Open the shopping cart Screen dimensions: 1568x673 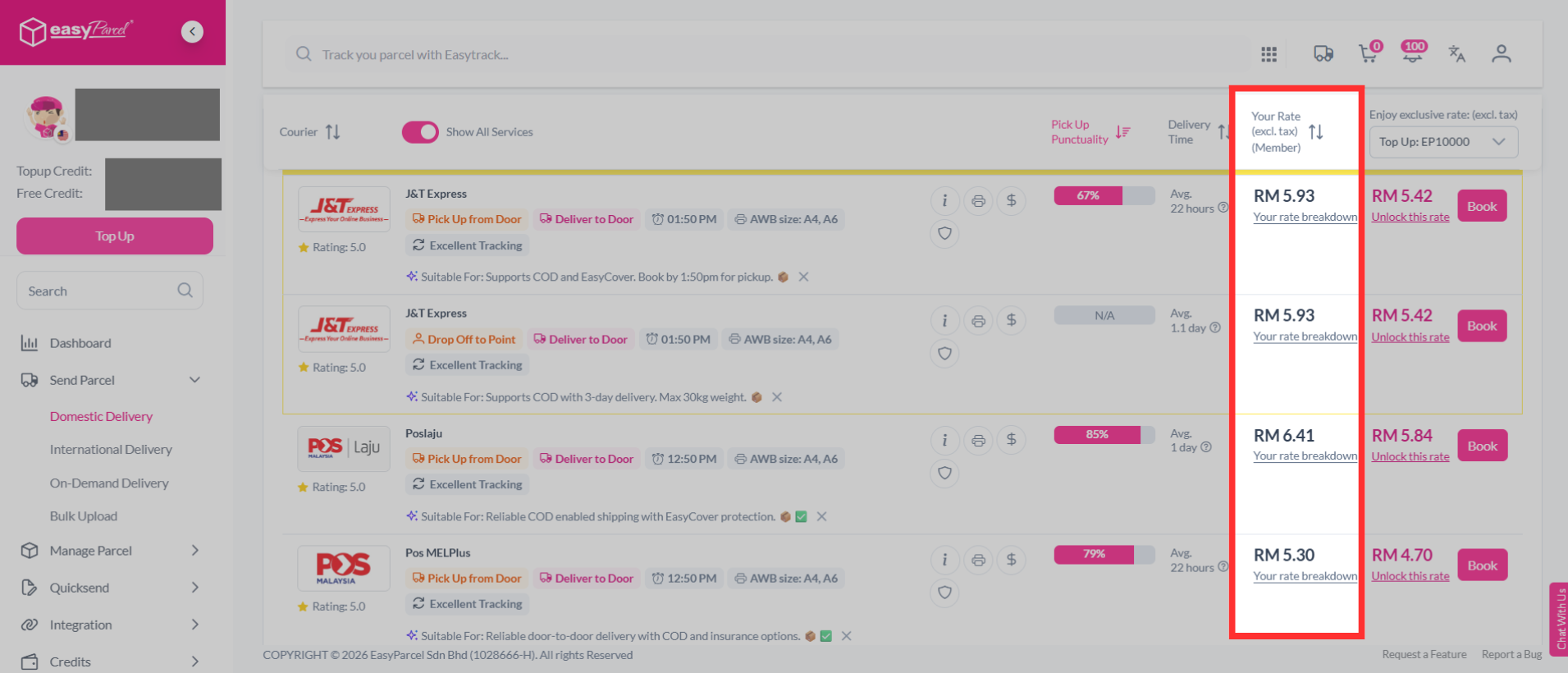(1368, 54)
